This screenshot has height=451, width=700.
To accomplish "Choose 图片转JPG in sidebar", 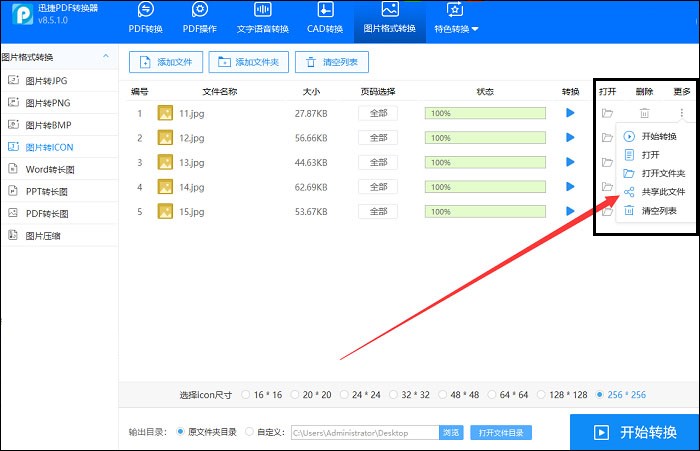I will (59, 81).
